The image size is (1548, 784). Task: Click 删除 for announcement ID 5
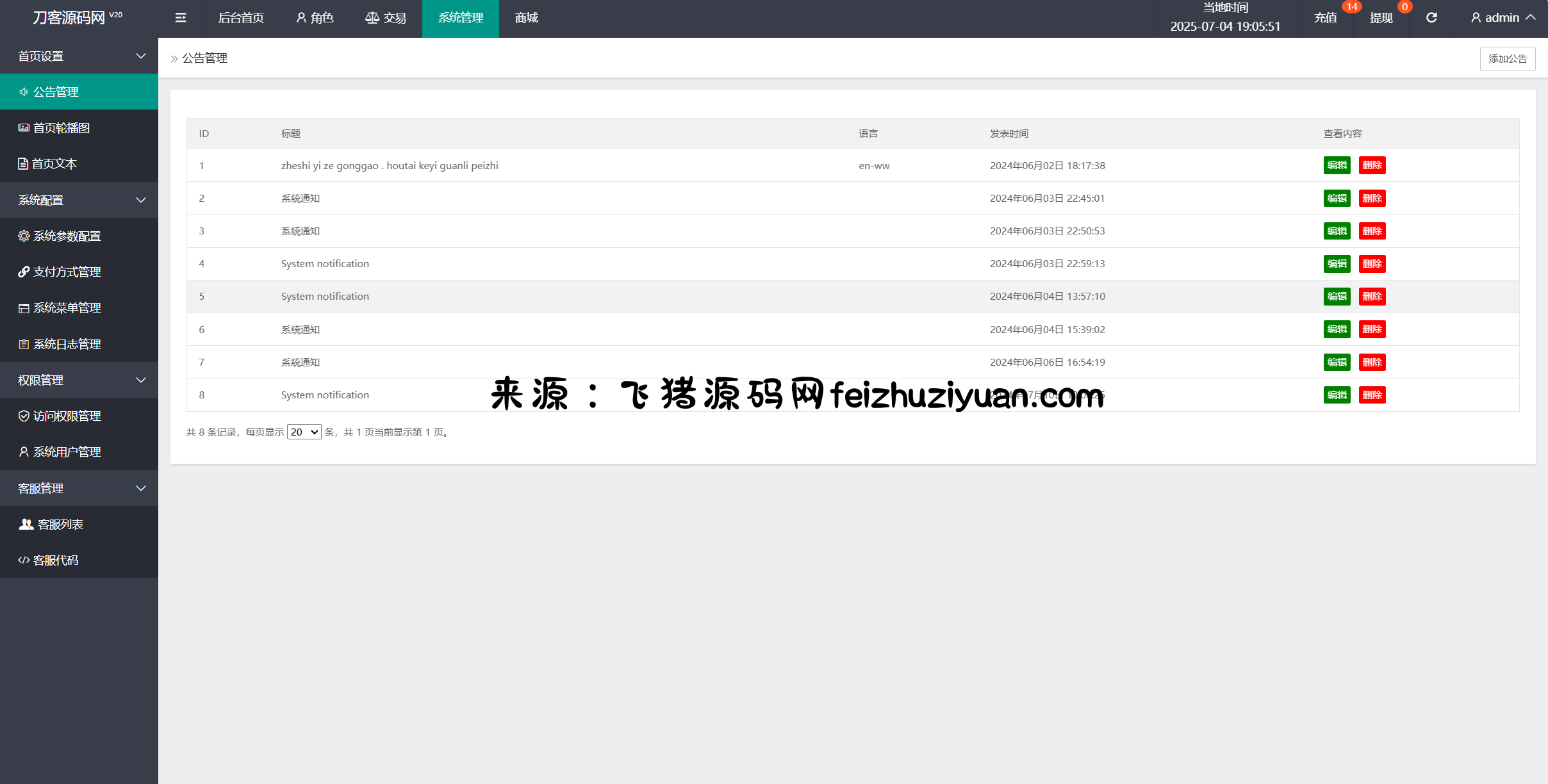(1372, 297)
